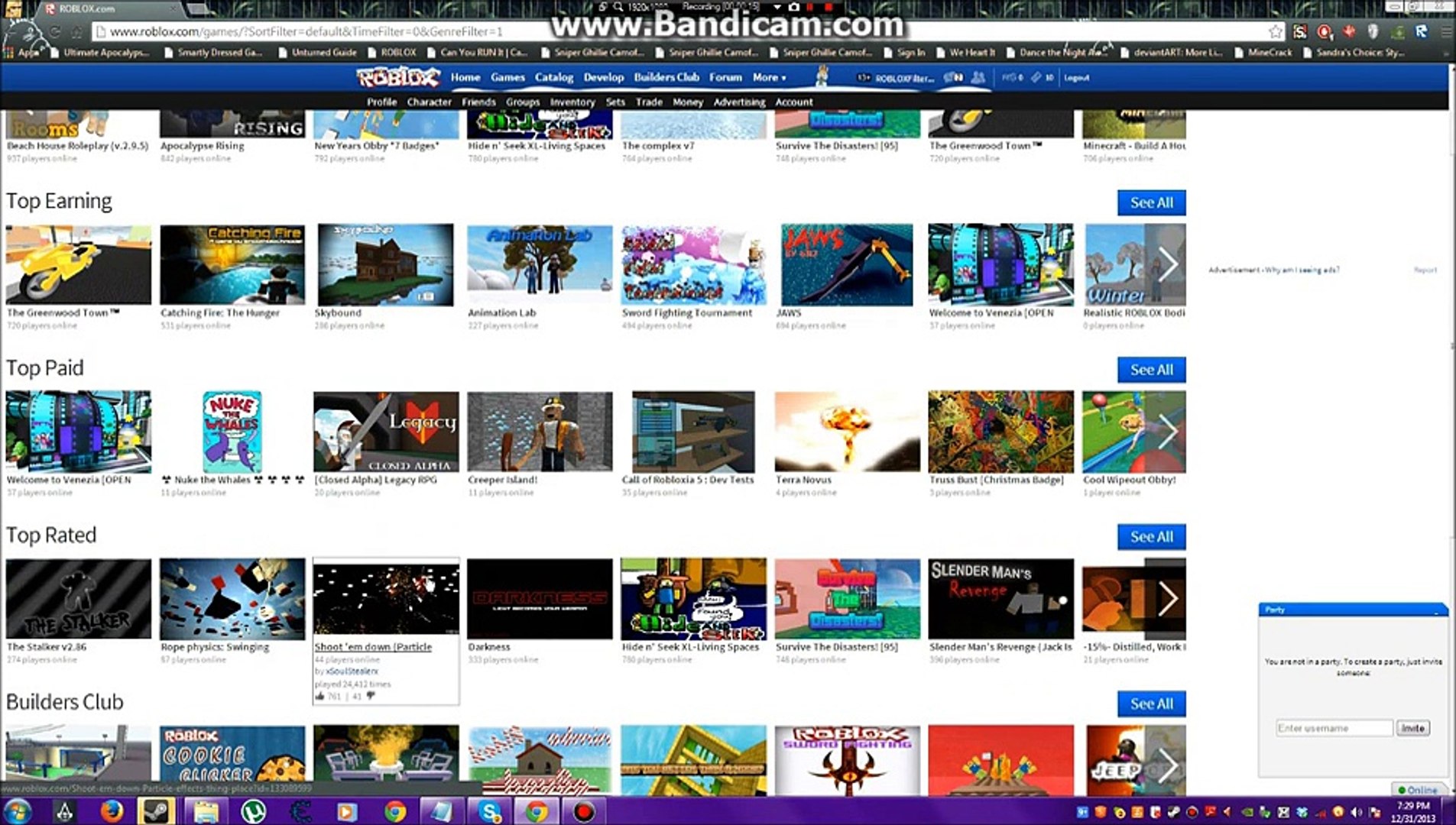Launch Firefox from the taskbar
Viewport: 1456px width, 825px height.
(x=112, y=810)
